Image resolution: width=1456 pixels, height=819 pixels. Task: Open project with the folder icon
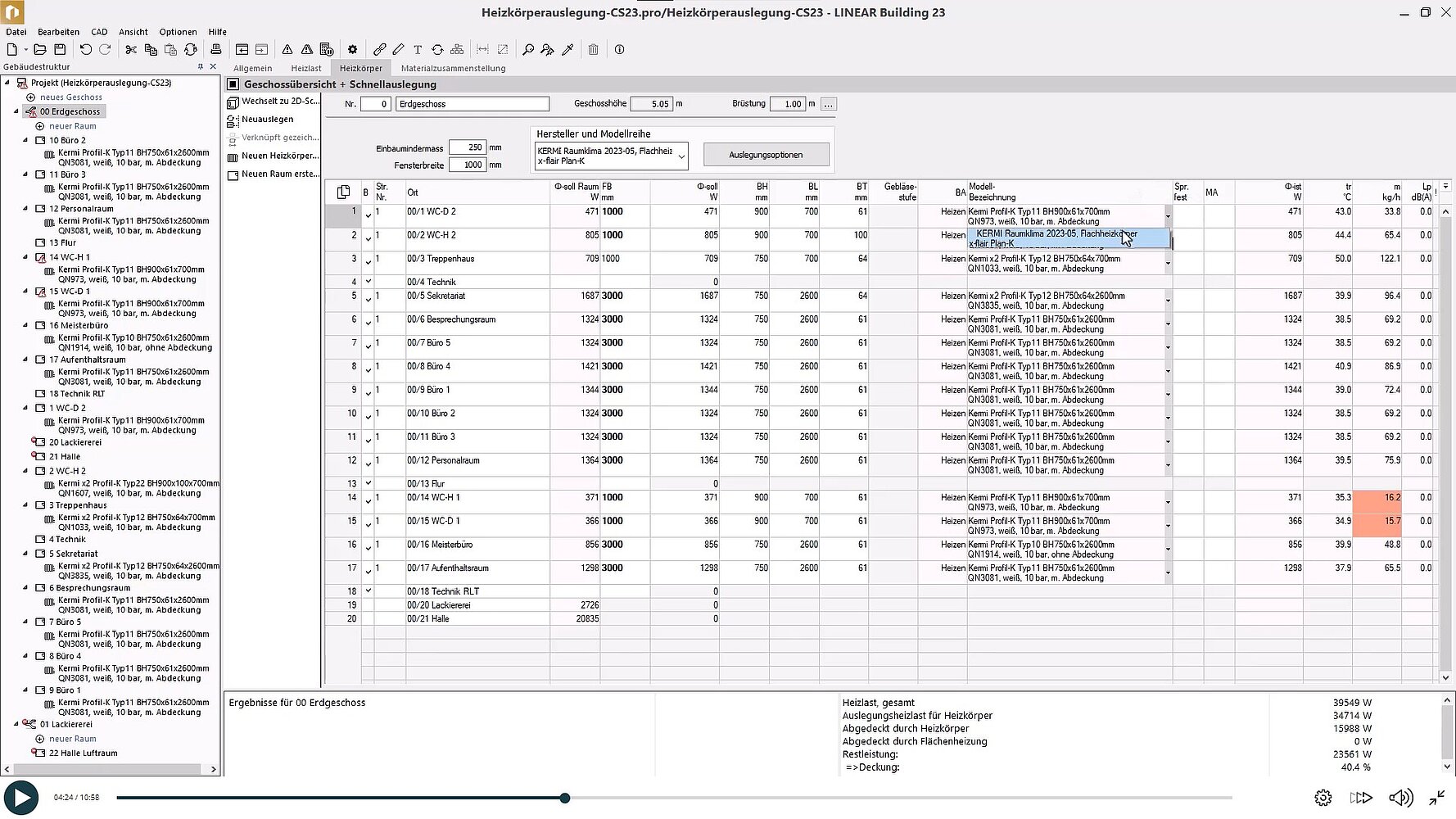point(39,50)
